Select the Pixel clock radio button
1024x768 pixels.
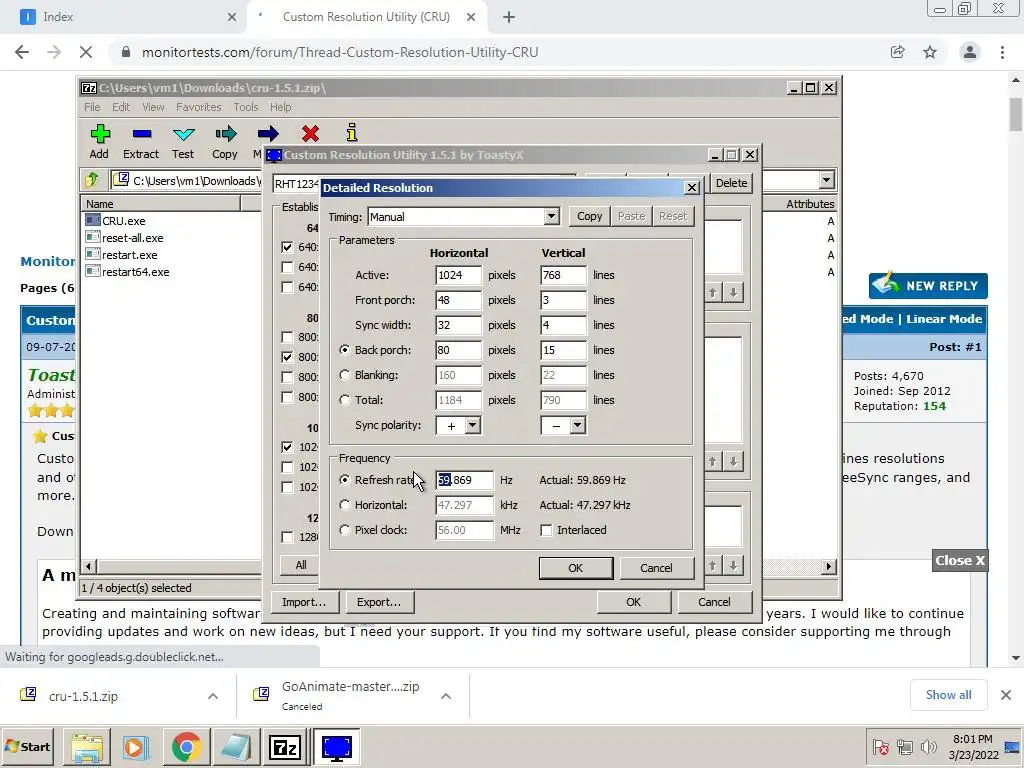coord(345,530)
